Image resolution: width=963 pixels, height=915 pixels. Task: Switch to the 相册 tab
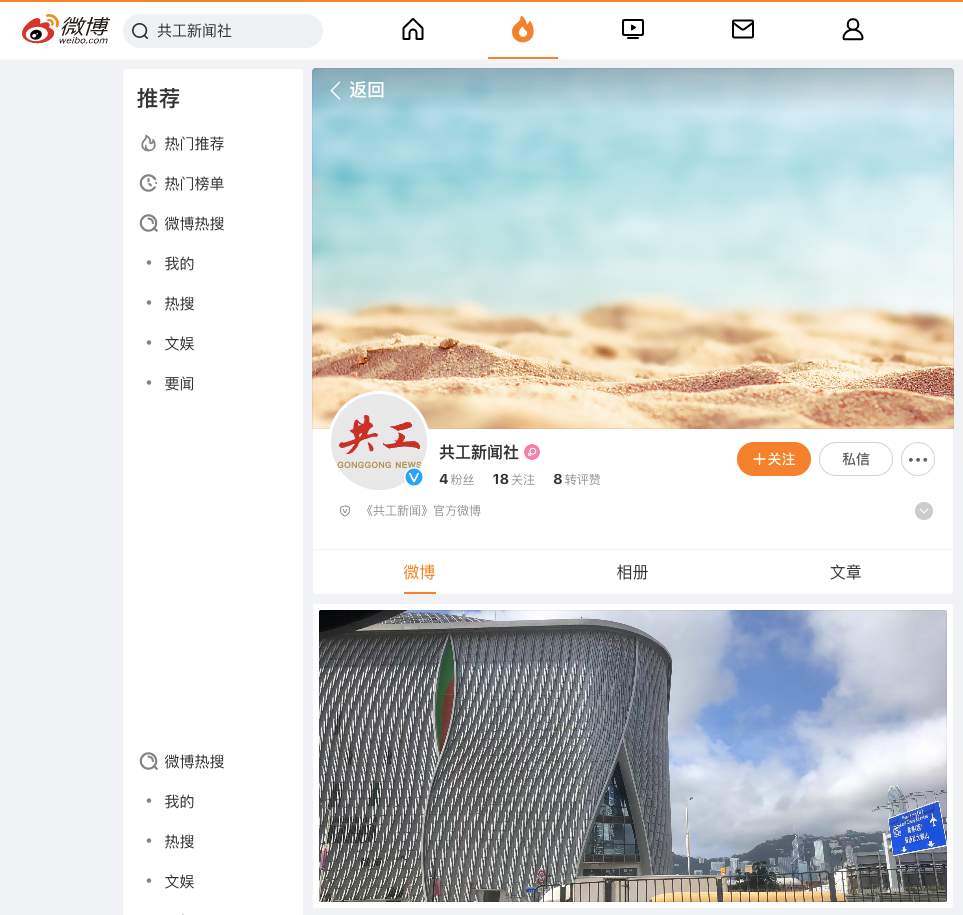coord(632,572)
